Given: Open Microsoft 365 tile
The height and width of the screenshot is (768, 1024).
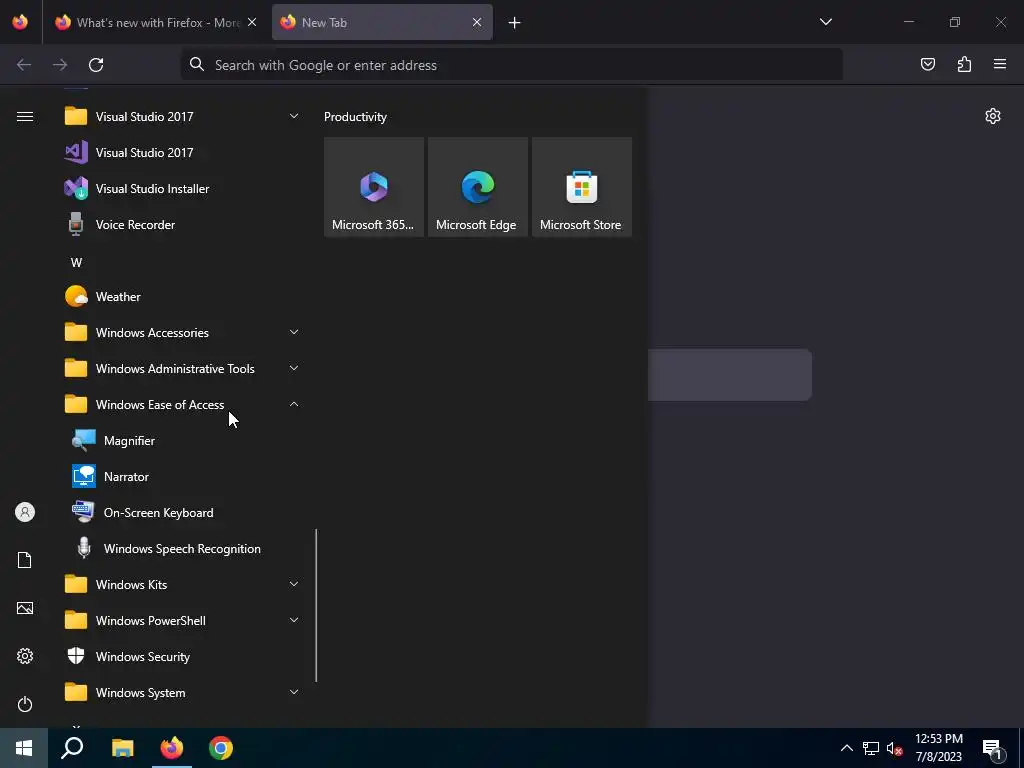Looking at the screenshot, I should (374, 187).
